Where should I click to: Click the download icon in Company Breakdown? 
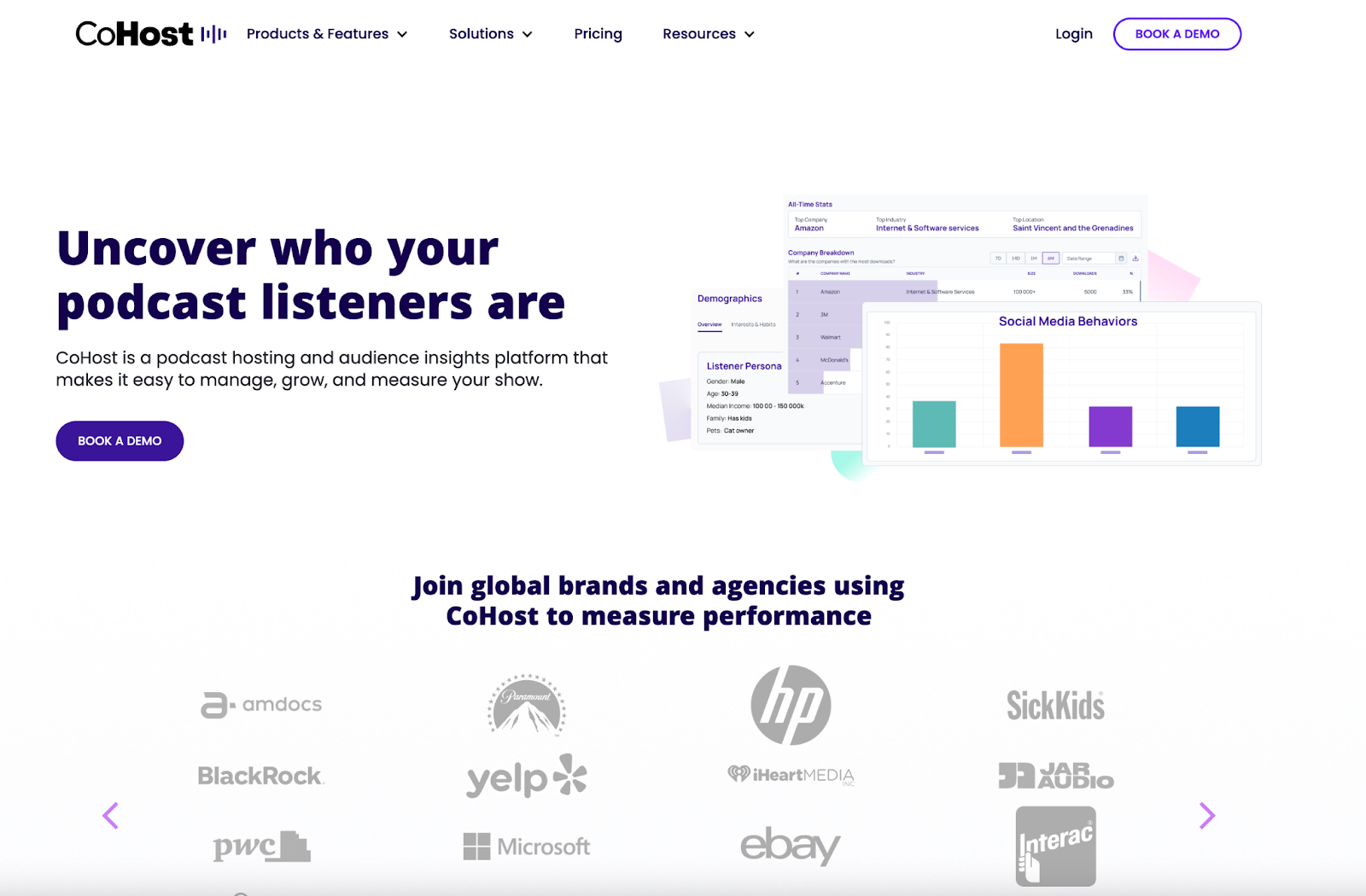click(1135, 258)
